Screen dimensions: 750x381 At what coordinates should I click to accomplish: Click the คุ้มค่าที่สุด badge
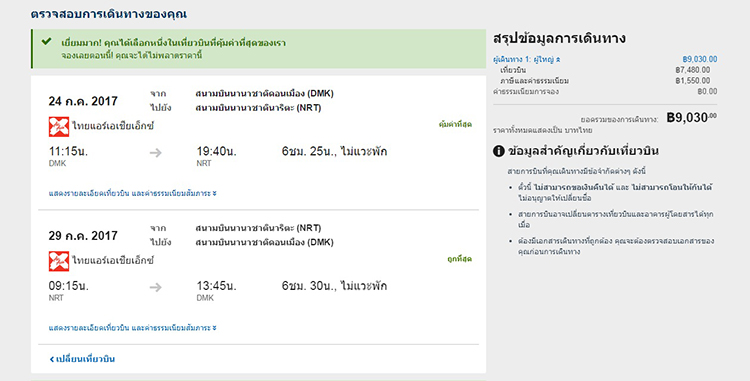click(x=455, y=124)
